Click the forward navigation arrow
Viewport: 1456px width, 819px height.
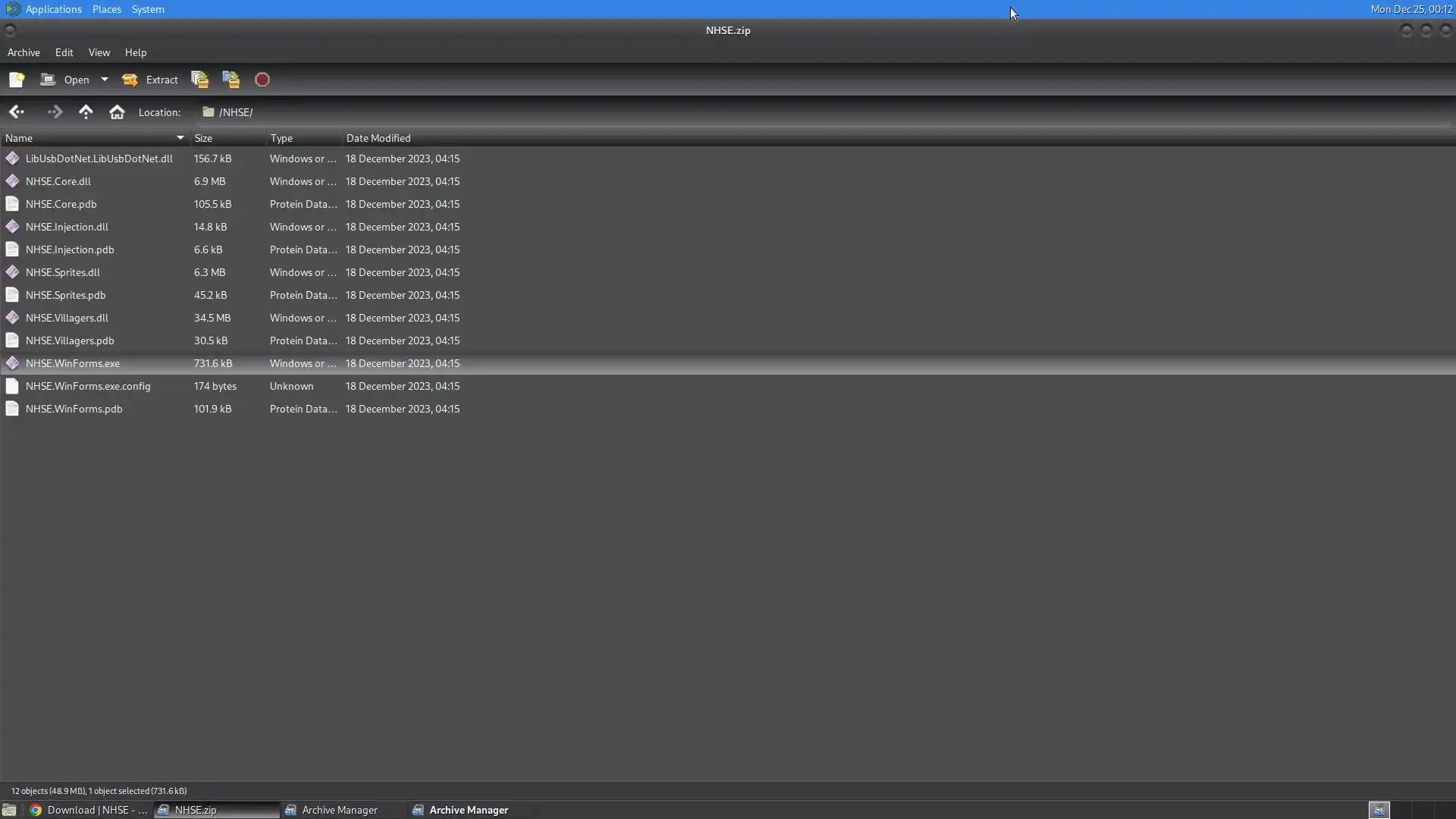(55, 112)
